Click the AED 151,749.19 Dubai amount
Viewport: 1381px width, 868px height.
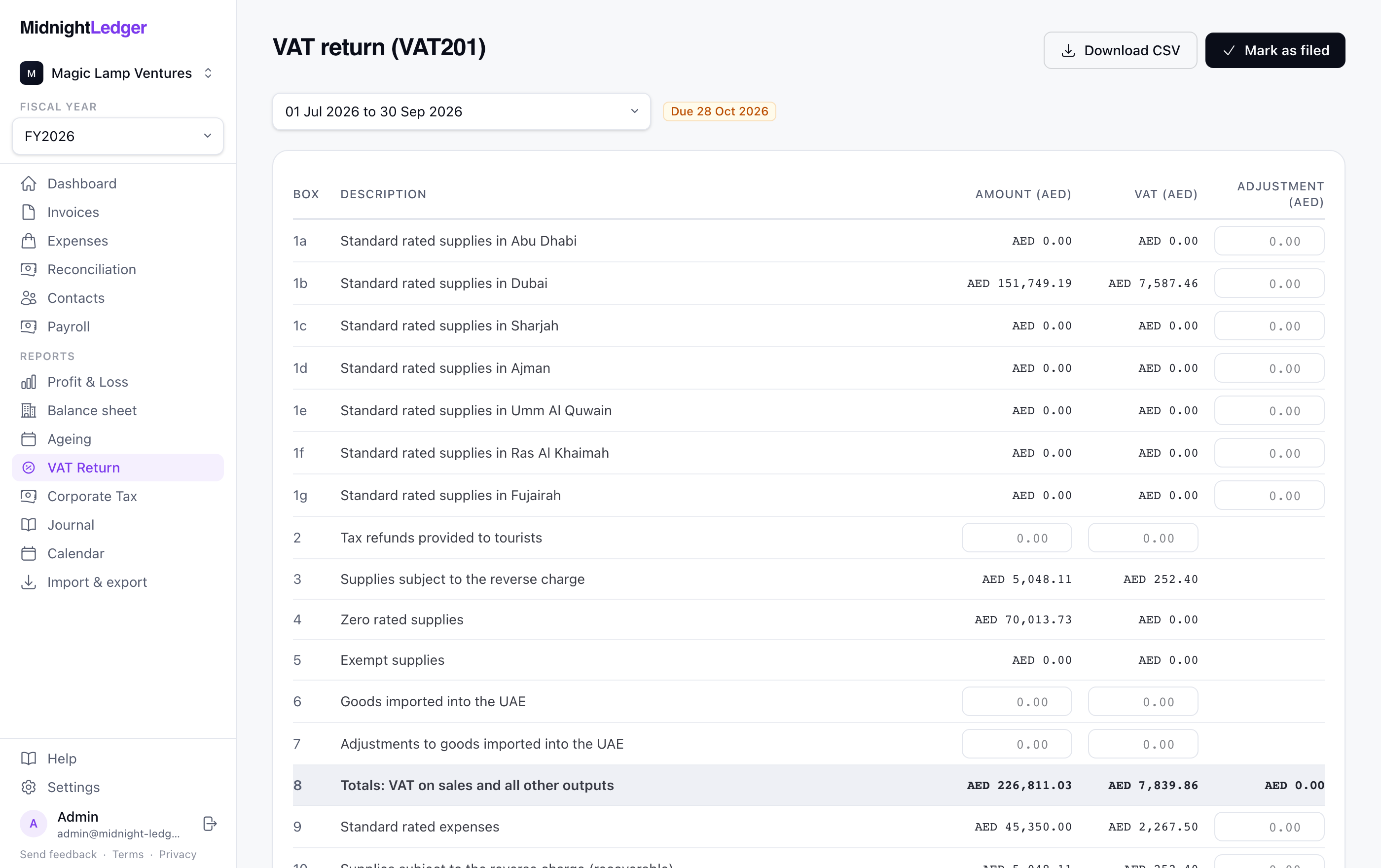pyautogui.click(x=1019, y=283)
